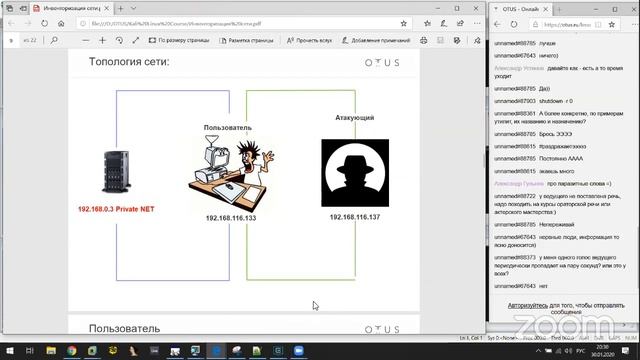Select По размеру страницы fit option
Viewport: 640px width, 360px height.
click(179, 40)
